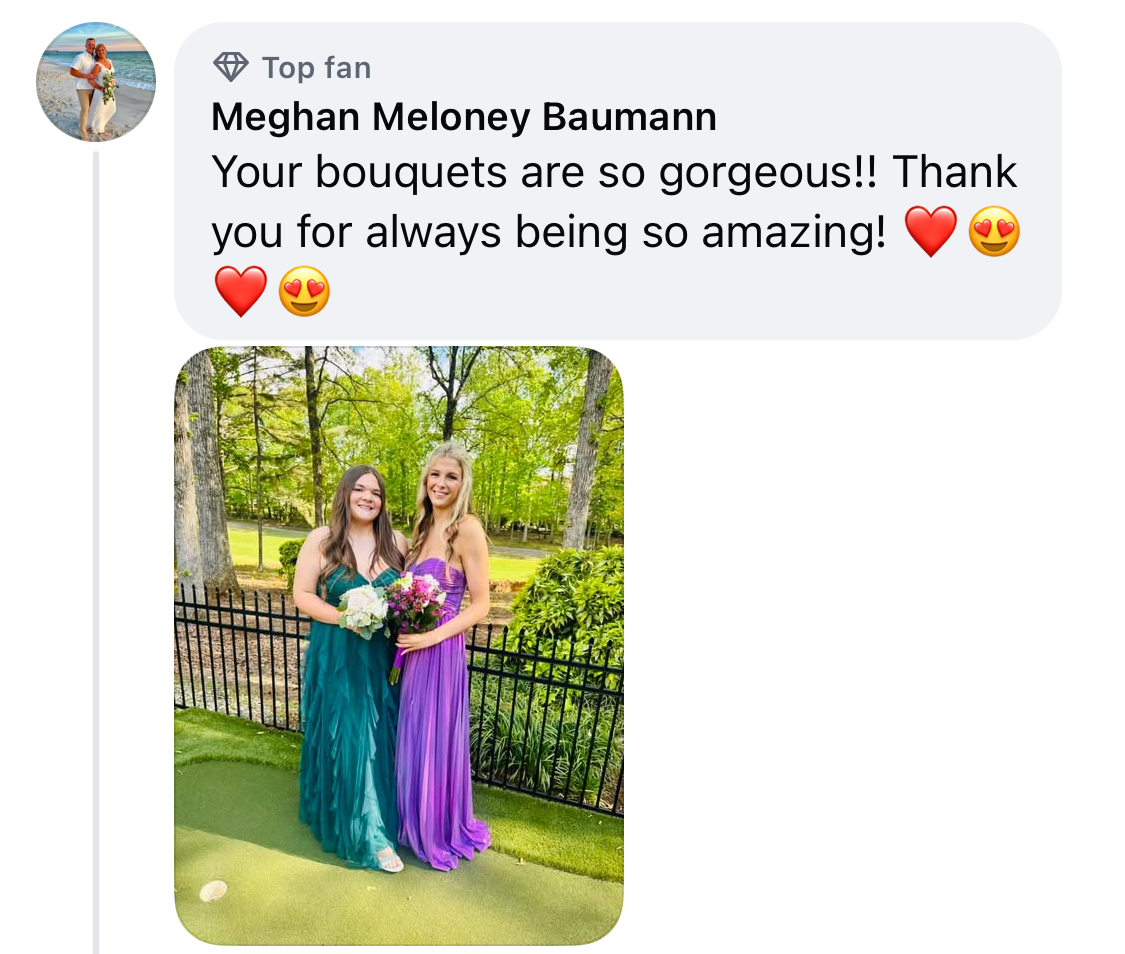Open Meghan Meloney Baumann's profile name link
Screen dimensions: 1125x954
coord(463,116)
